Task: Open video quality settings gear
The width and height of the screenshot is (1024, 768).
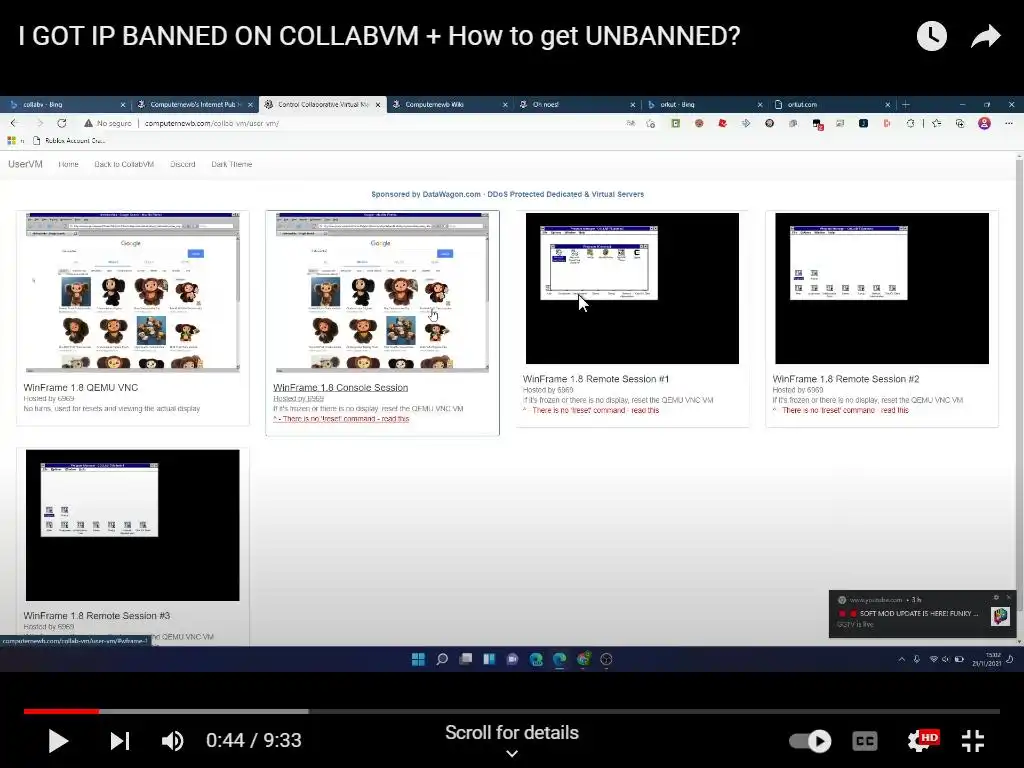Action: (x=922, y=741)
